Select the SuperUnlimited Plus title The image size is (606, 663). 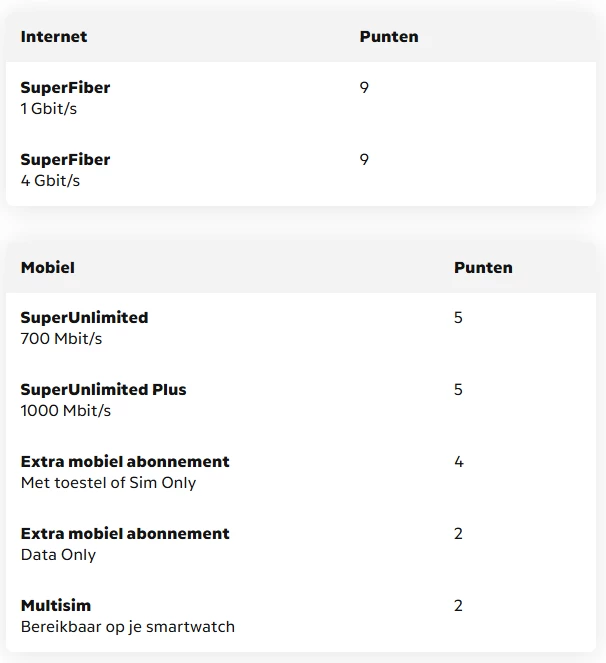pos(103,389)
